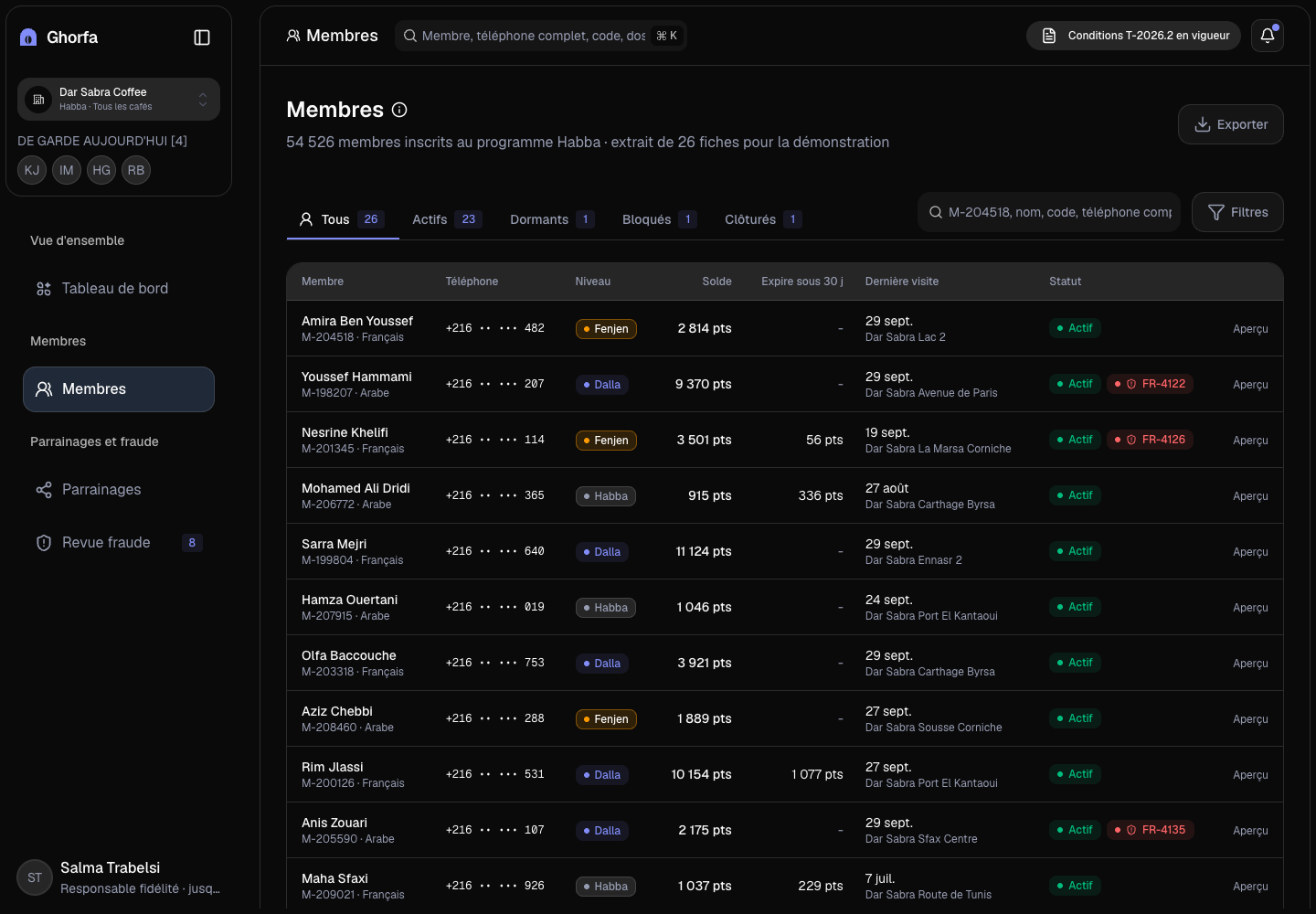The width and height of the screenshot is (1316, 914).
Task: Open Aperçu for Sarra Mejri
Action: click(x=1250, y=552)
